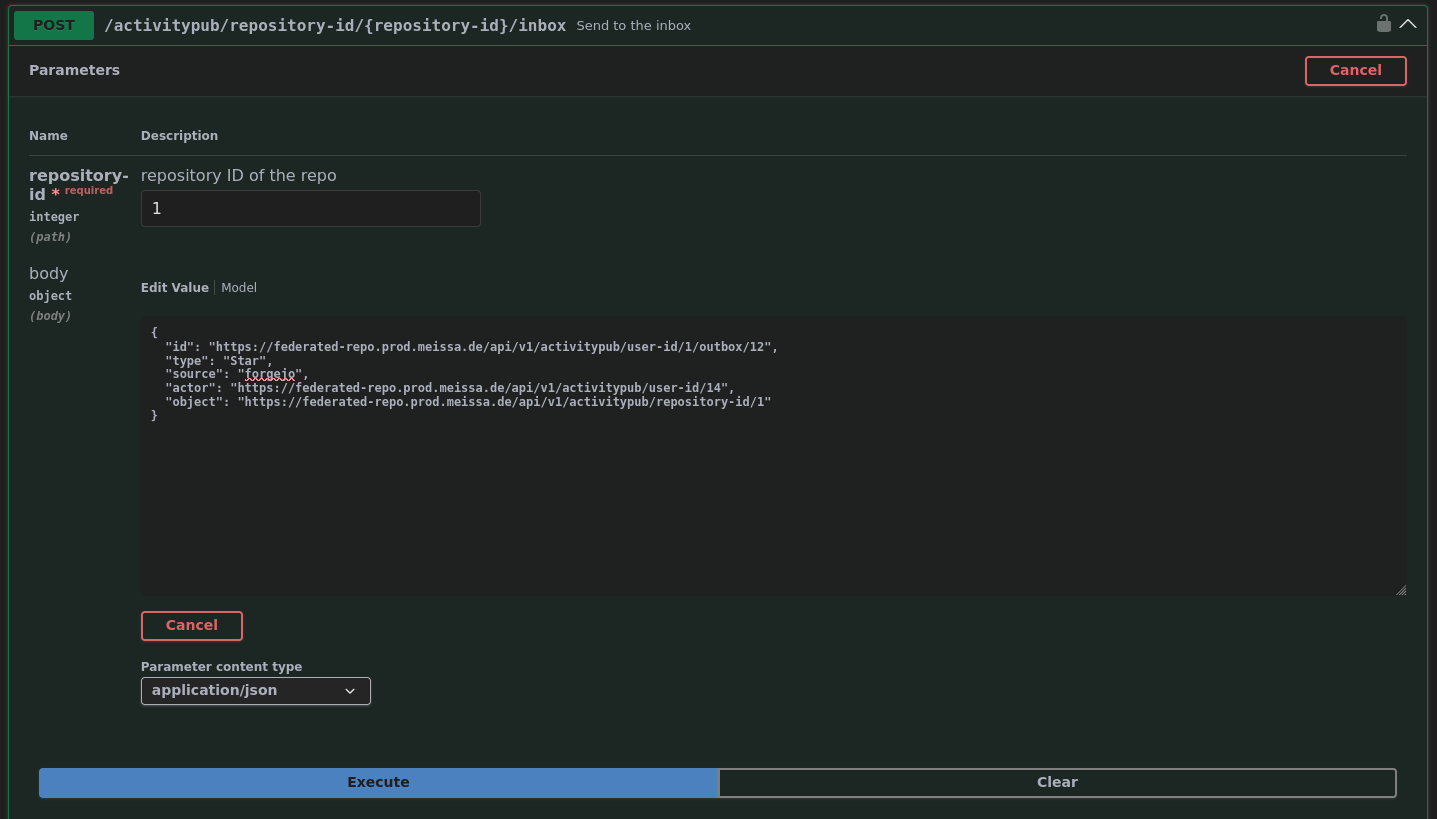Viewport: 1437px width, 819px height.
Task: Run the request with the Execute button
Action: pyautogui.click(x=378, y=783)
